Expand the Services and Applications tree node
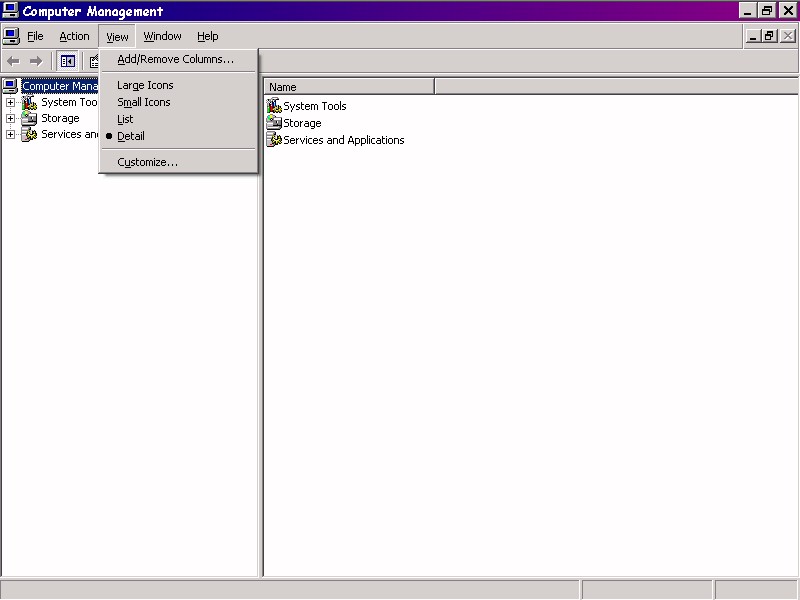The image size is (800, 600). click(x=10, y=134)
